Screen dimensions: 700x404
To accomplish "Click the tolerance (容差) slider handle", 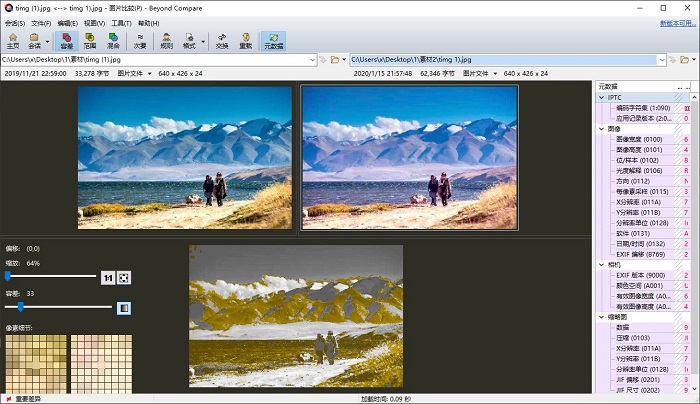I will [21, 307].
